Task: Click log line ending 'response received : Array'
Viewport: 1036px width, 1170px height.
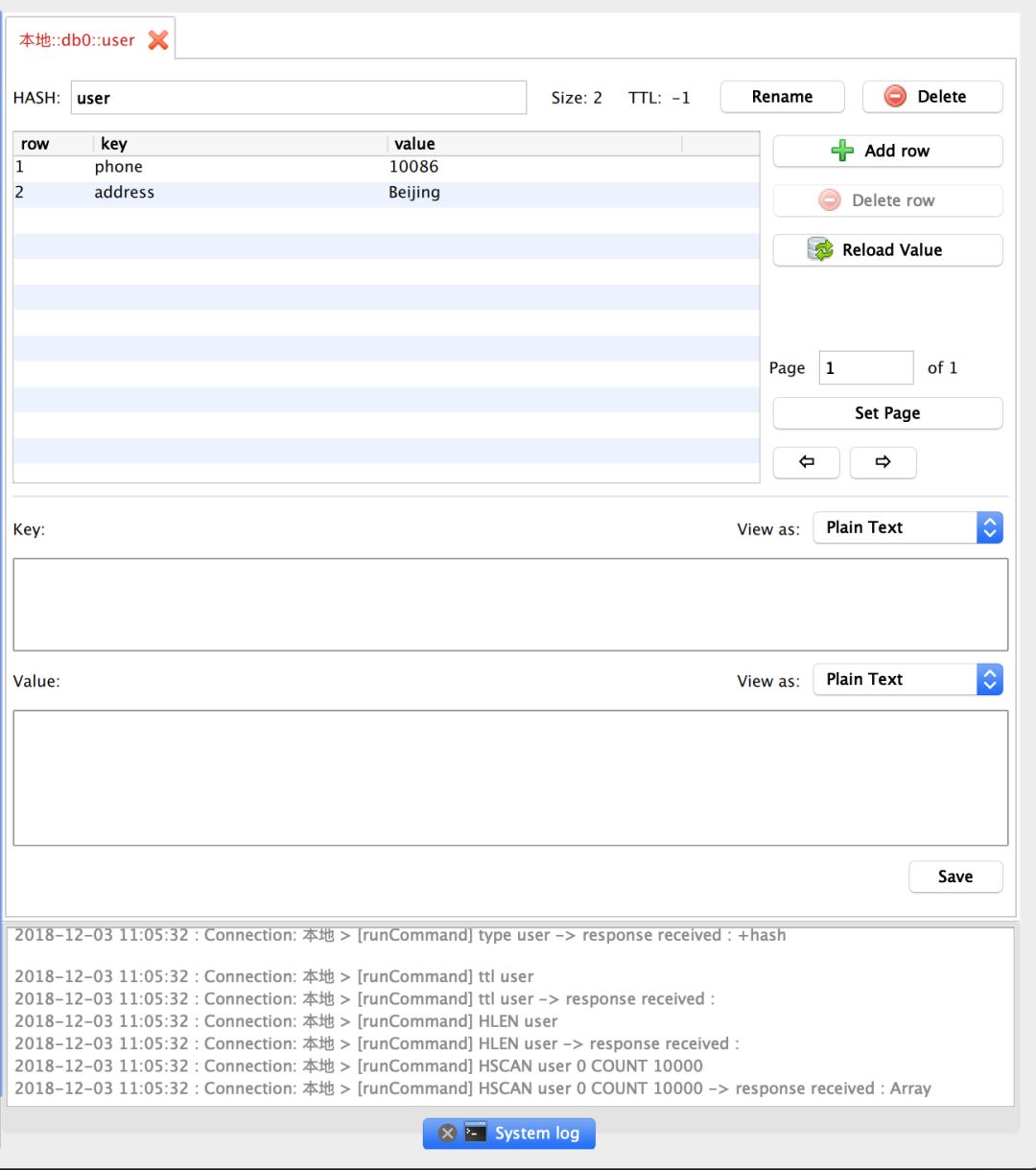Action: 473,1088
